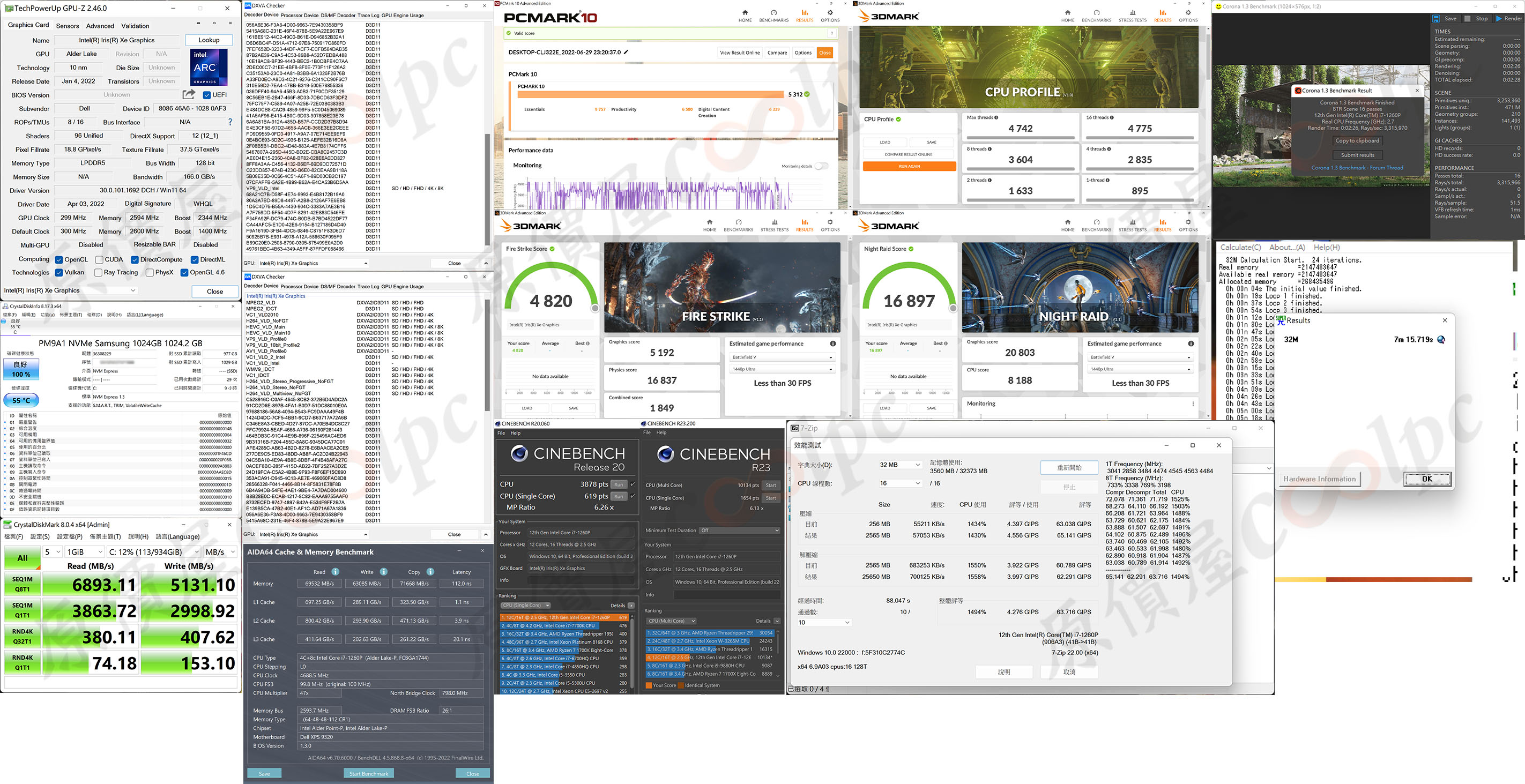Screen dimensions: 1525x784
Task: Click Stress Tests icon in 3DMark CPU Profile window
Action: pos(1132,12)
